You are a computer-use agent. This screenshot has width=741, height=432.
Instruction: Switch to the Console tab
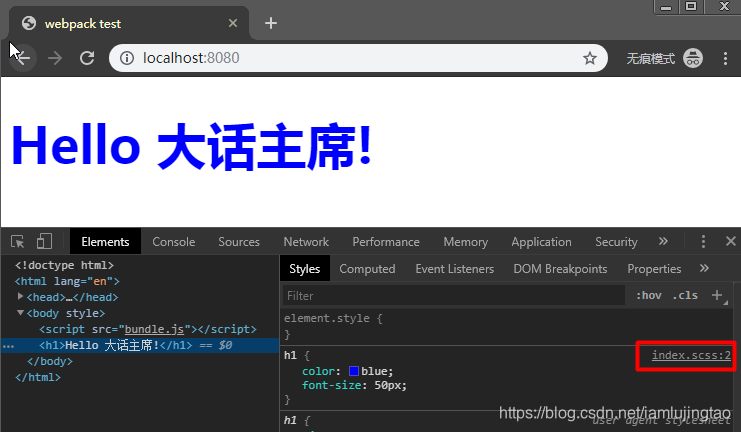pos(173,242)
